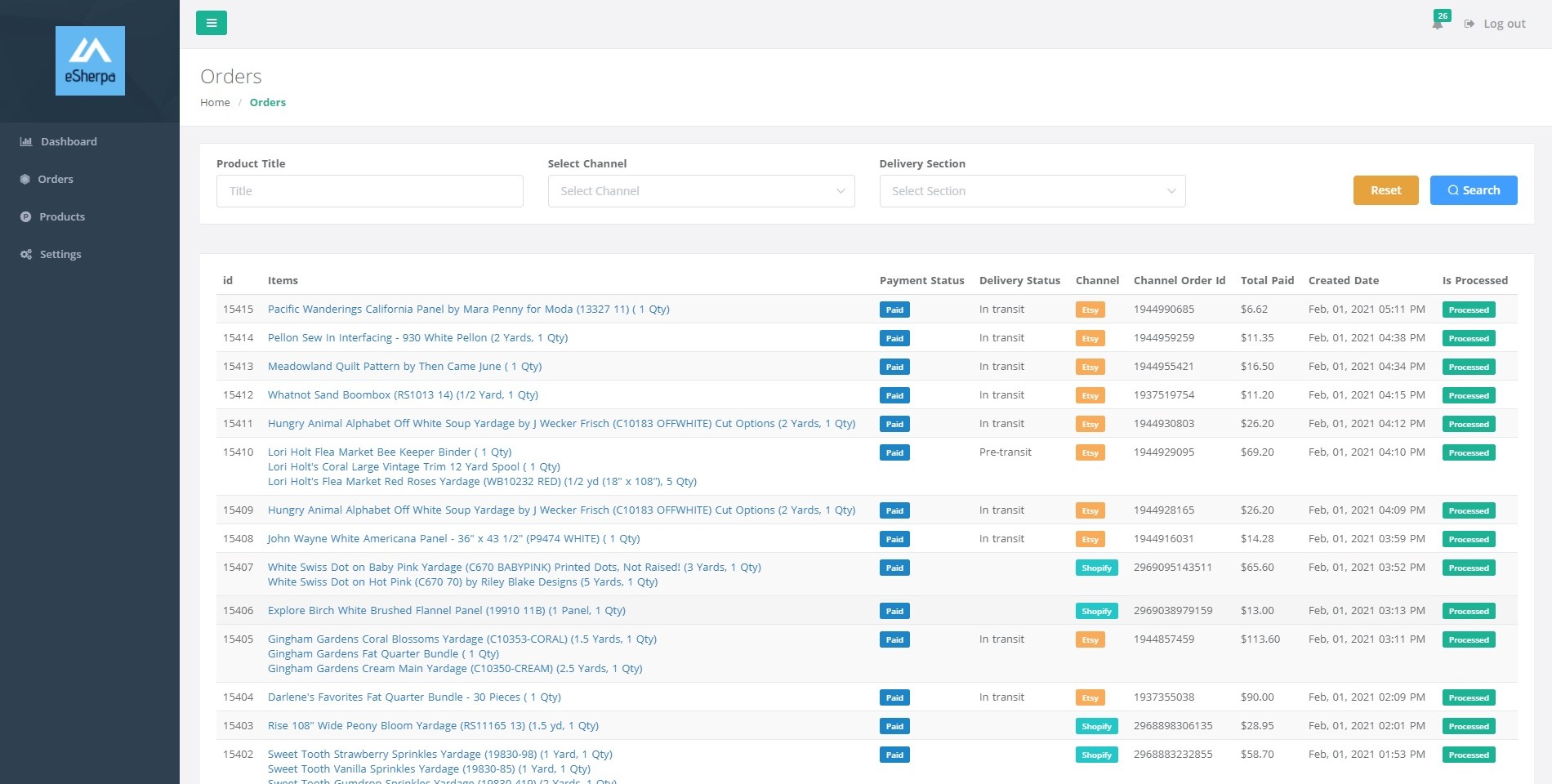Click the Shopify badge on order 15403
This screenshot has width=1552, height=784.
[1096, 726]
